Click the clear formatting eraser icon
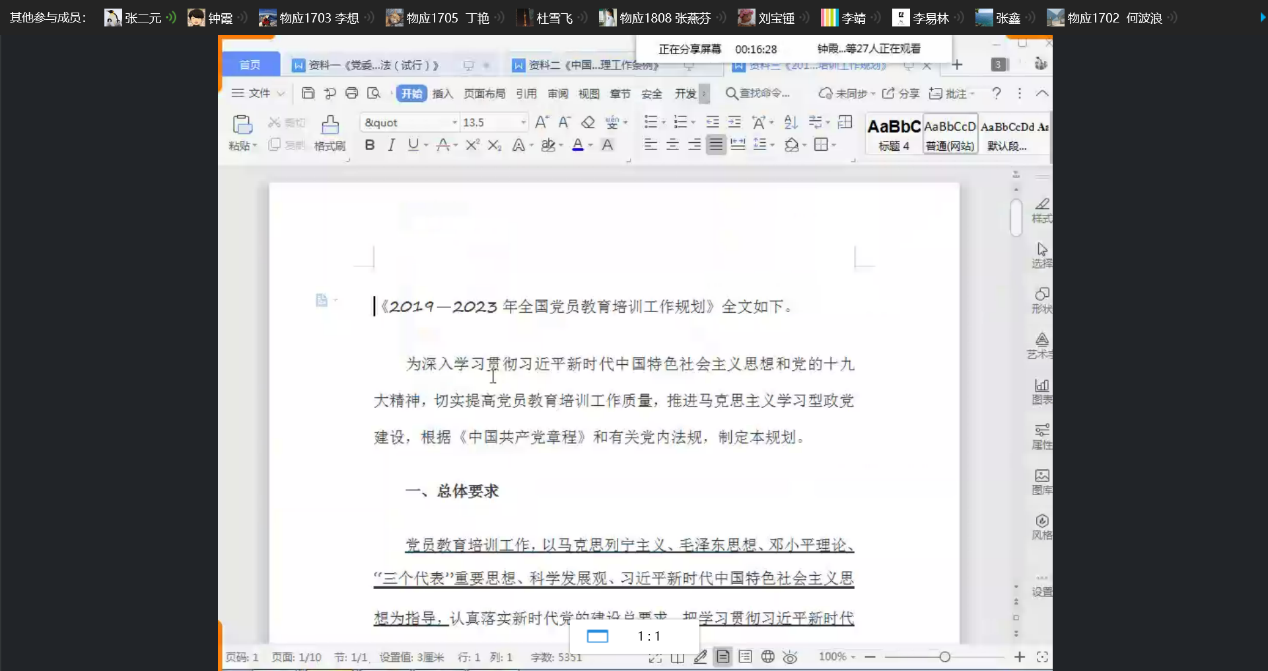 point(588,122)
